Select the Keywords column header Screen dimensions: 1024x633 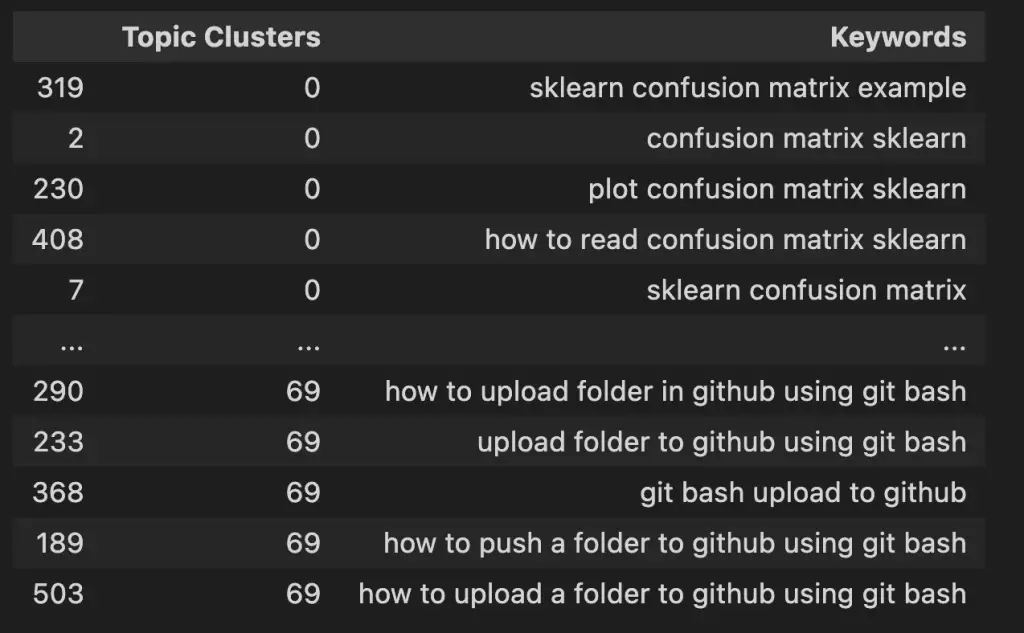(x=898, y=37)
